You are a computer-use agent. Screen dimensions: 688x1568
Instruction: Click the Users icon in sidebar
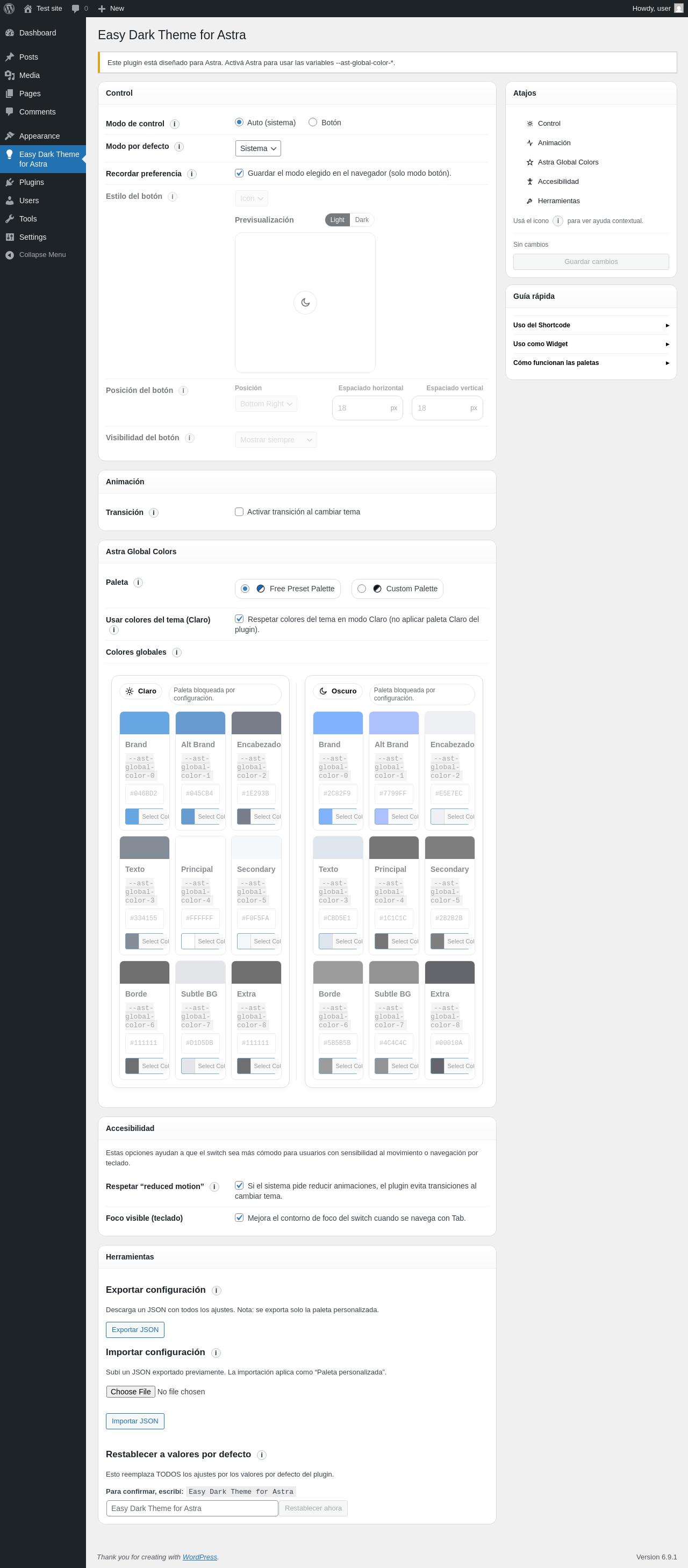tap(10, 201)
